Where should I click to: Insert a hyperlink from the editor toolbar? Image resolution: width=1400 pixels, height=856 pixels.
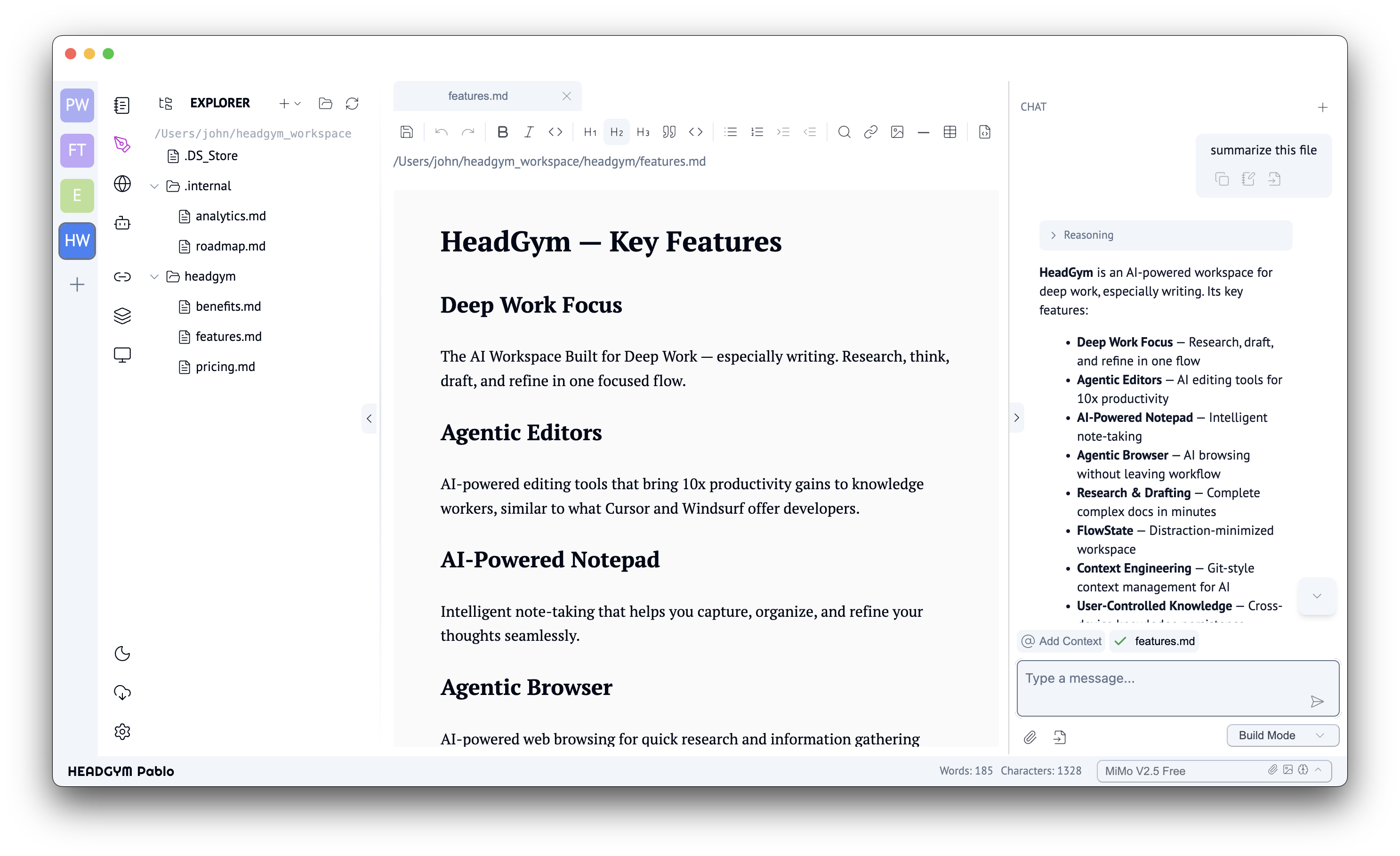[x=870, y=132]
